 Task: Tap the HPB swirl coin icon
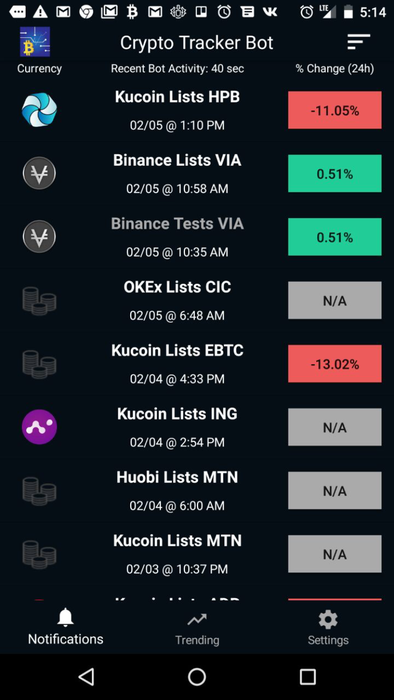[39, 110]
